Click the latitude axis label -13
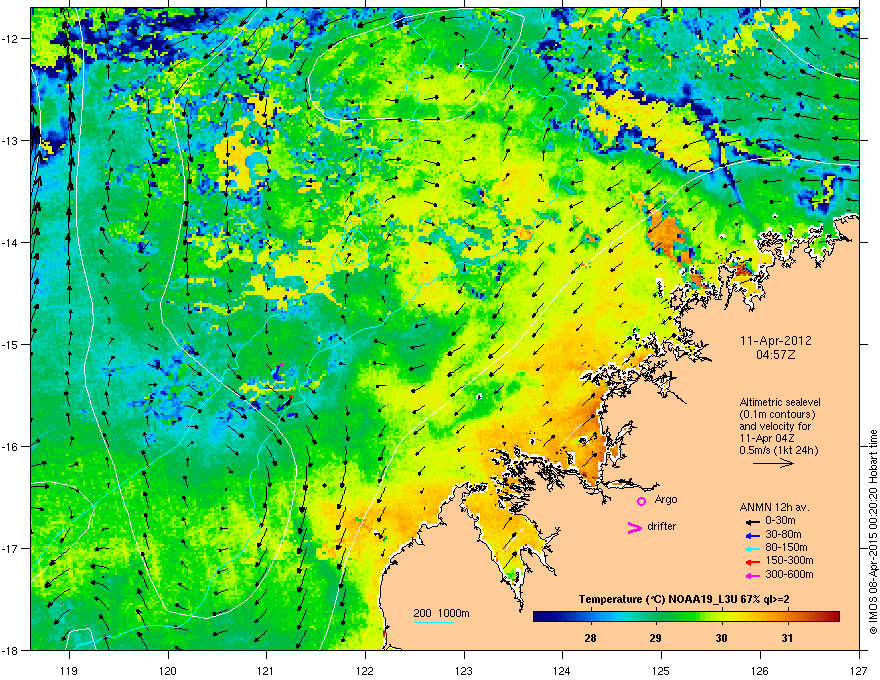 [x=10, y=140]
